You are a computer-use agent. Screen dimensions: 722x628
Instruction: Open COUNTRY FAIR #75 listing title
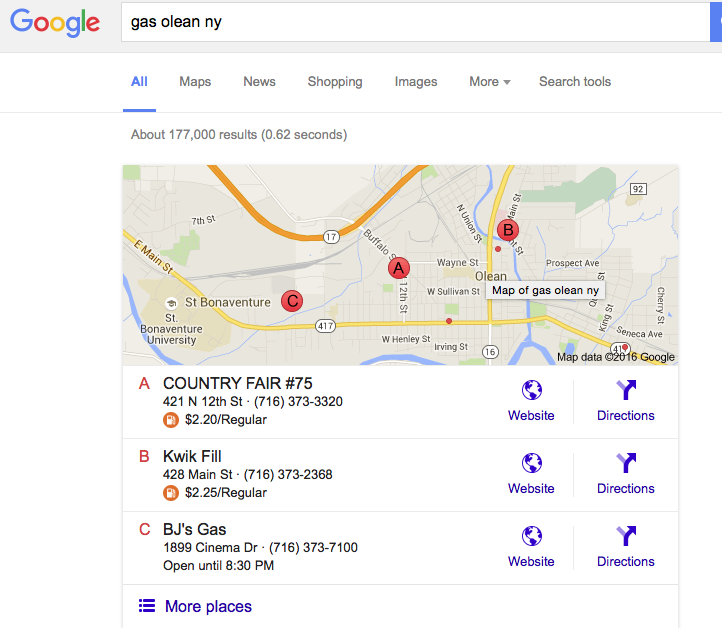tap(238, 383)
